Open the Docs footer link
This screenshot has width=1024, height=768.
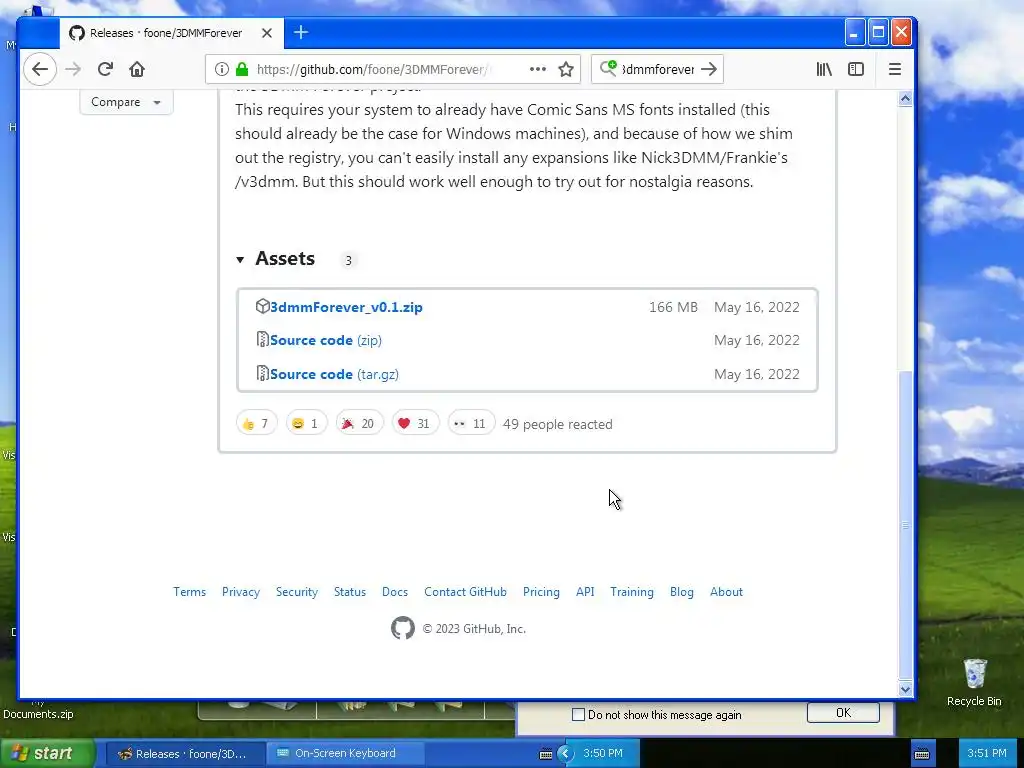pyautogui.click(x=395, y=592)
